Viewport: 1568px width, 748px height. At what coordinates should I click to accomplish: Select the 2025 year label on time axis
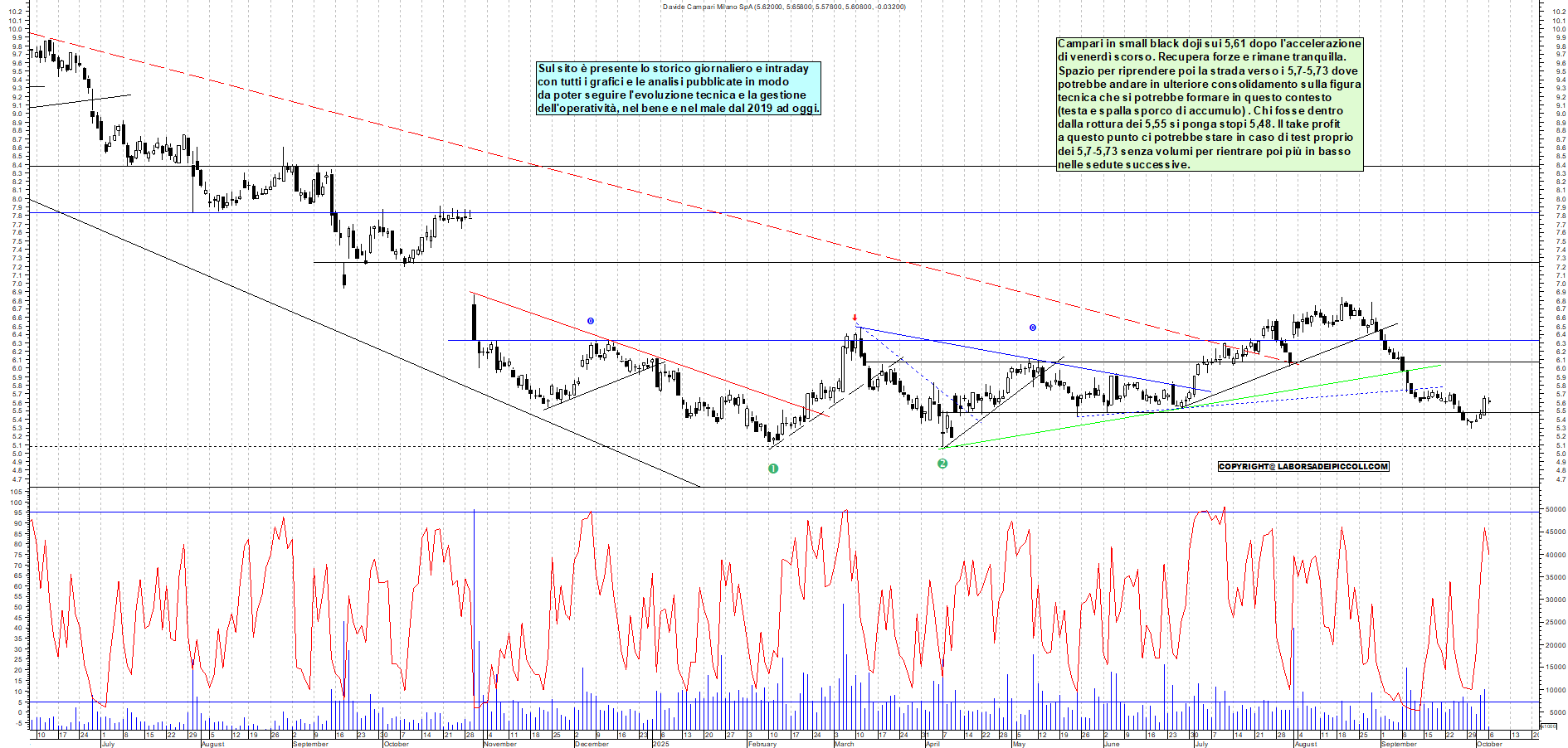[x=660, y=744]
